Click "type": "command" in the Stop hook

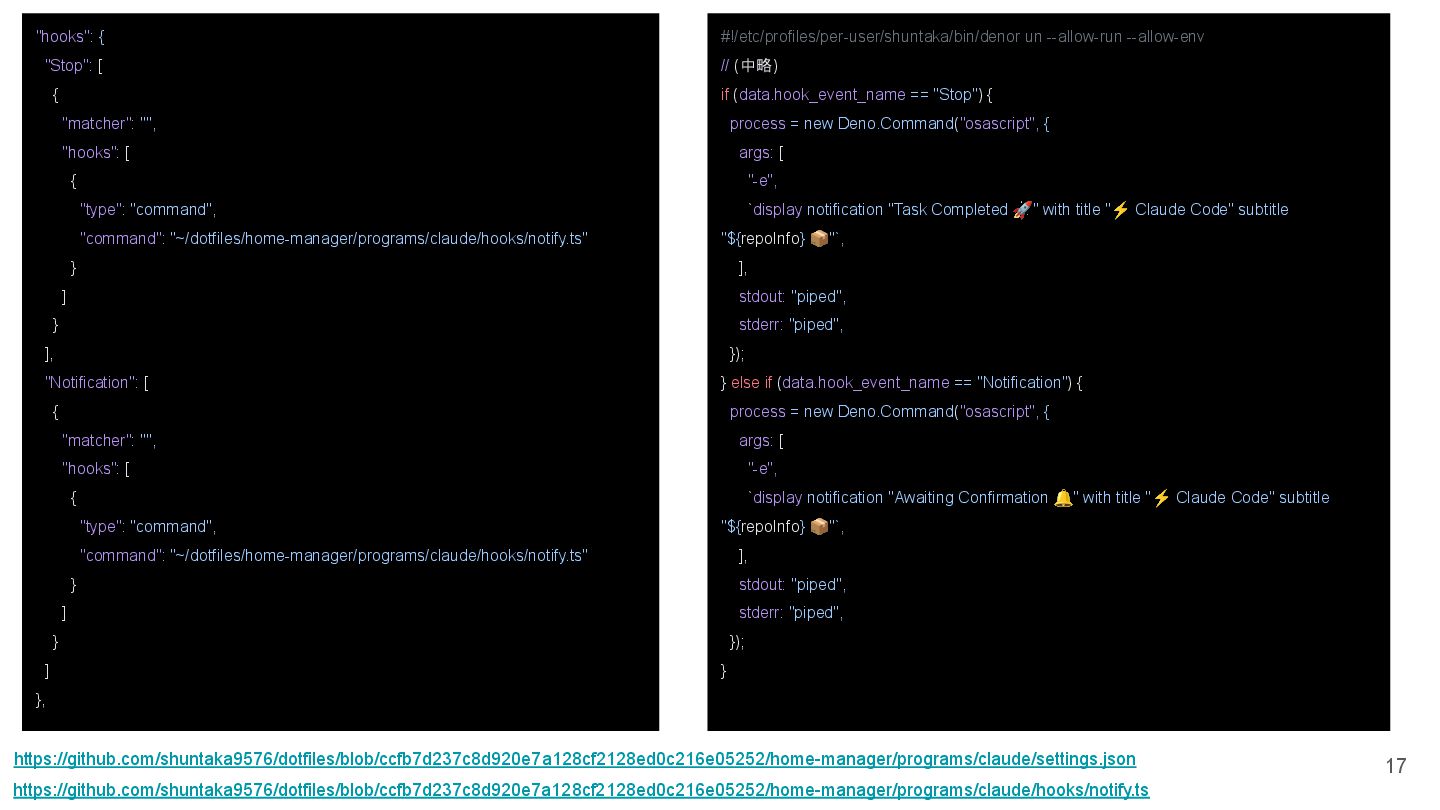tap(148, 210)
